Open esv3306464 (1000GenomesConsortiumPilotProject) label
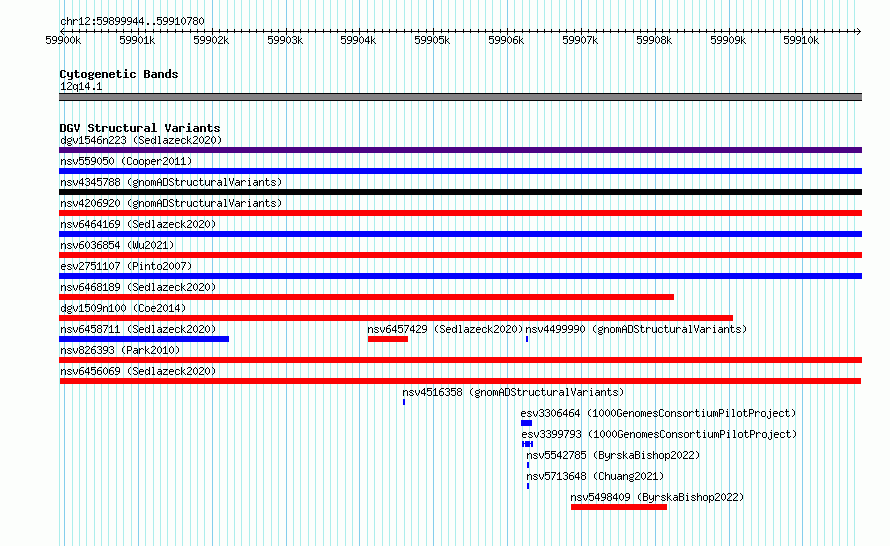The image size is (890, 546). pos(658,413)
